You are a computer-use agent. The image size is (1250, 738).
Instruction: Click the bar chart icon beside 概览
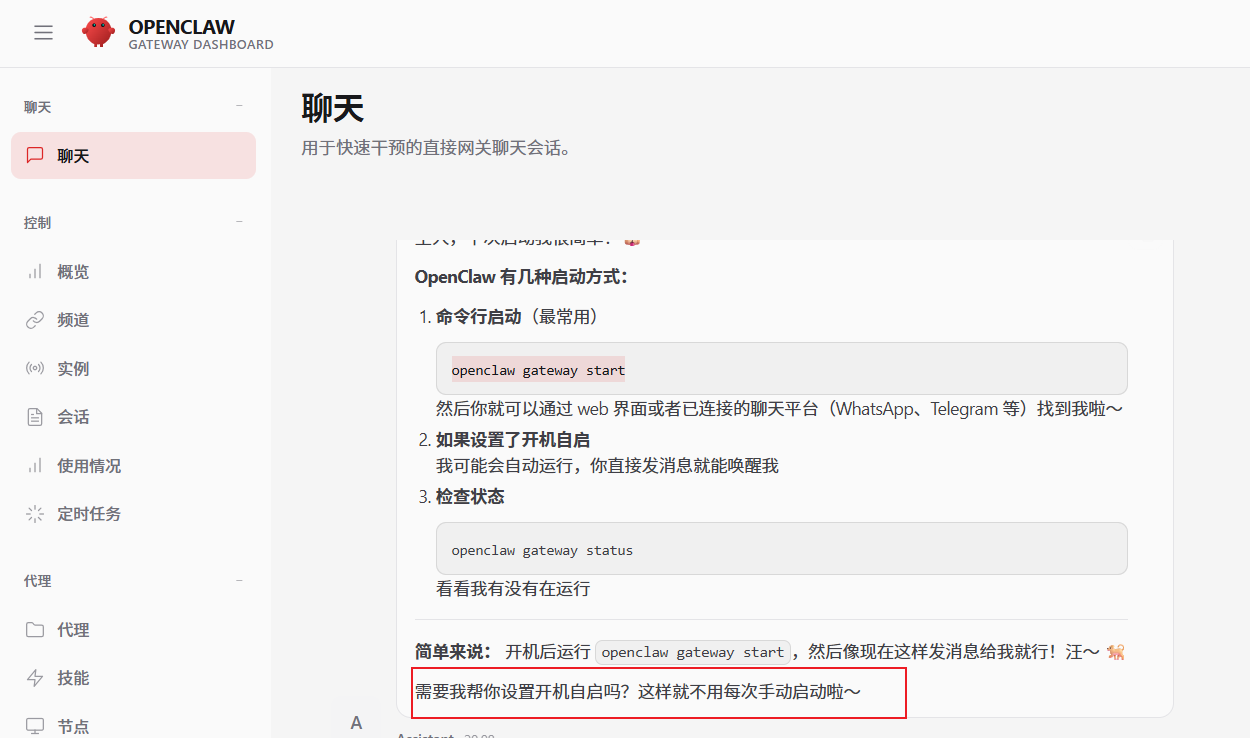point(35,272)
